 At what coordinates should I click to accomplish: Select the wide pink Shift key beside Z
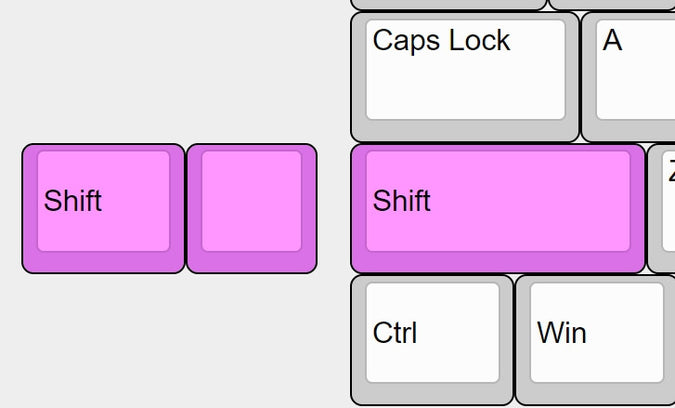click(498, 208)
